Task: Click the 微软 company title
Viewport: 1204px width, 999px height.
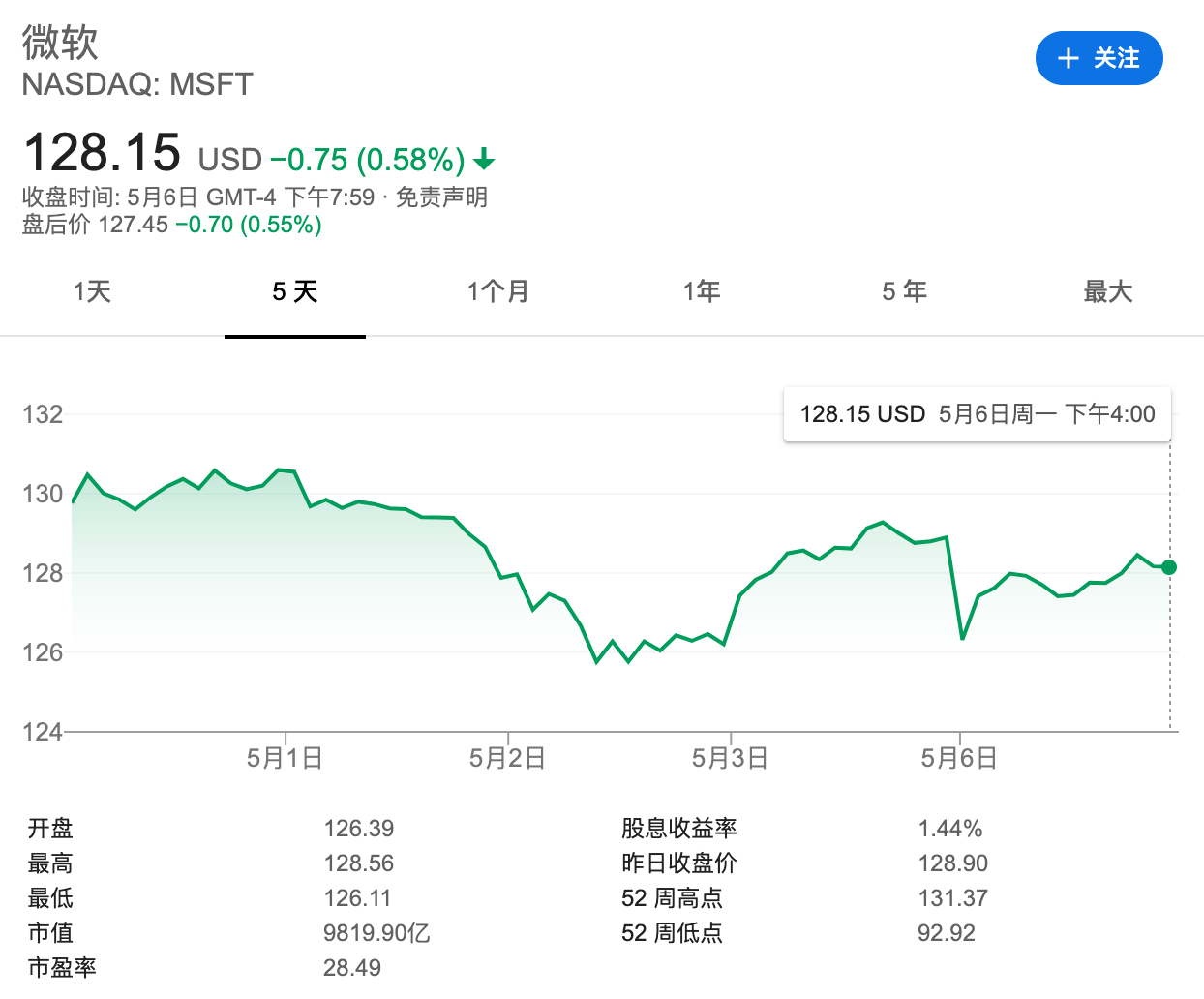Action: [60, 43]
